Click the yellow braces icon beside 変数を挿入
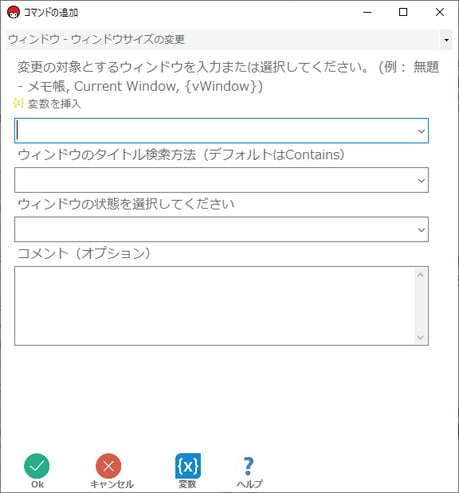 (x=19, y=103)
